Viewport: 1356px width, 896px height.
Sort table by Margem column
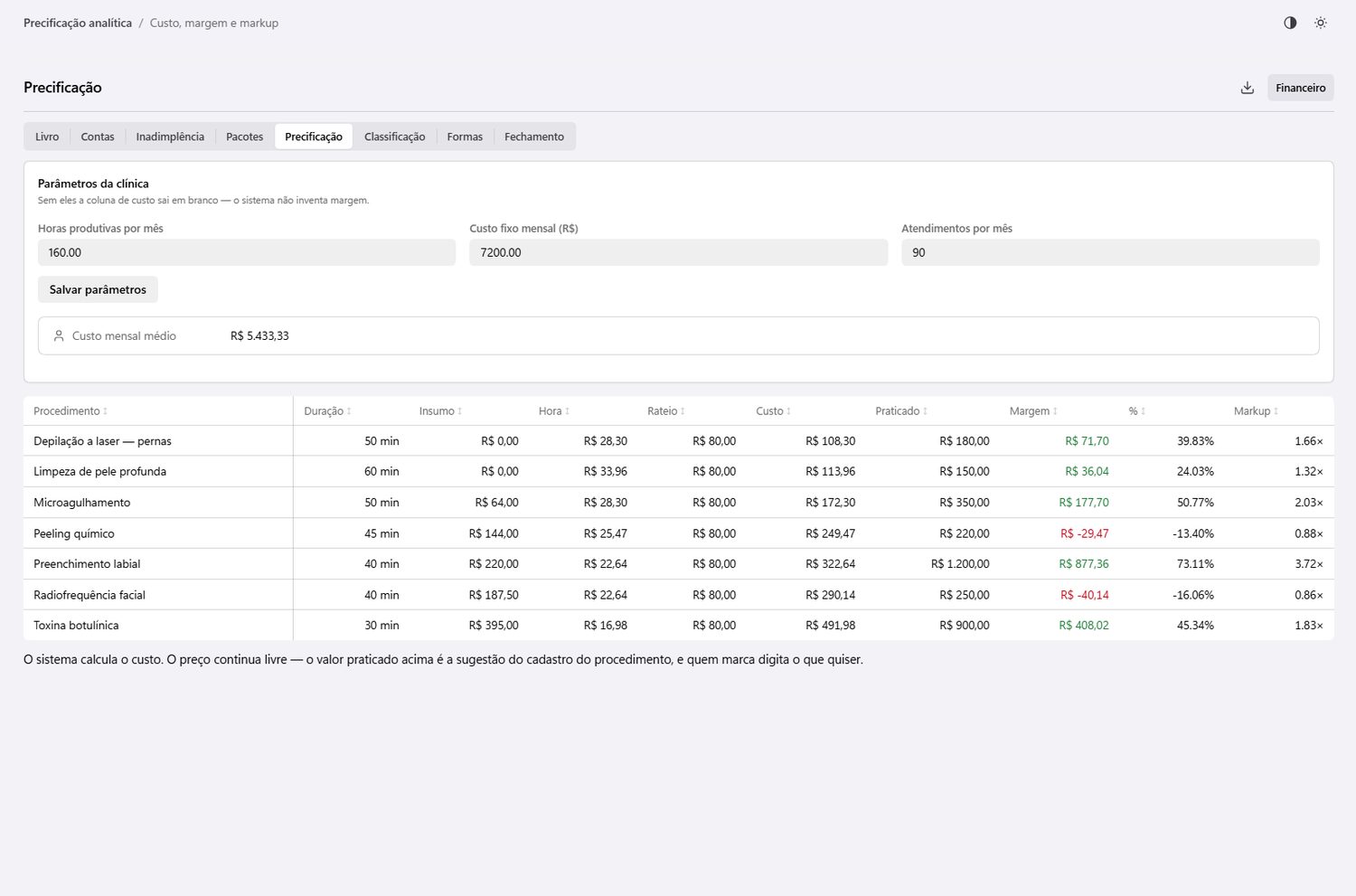(x=1033, y=411)
